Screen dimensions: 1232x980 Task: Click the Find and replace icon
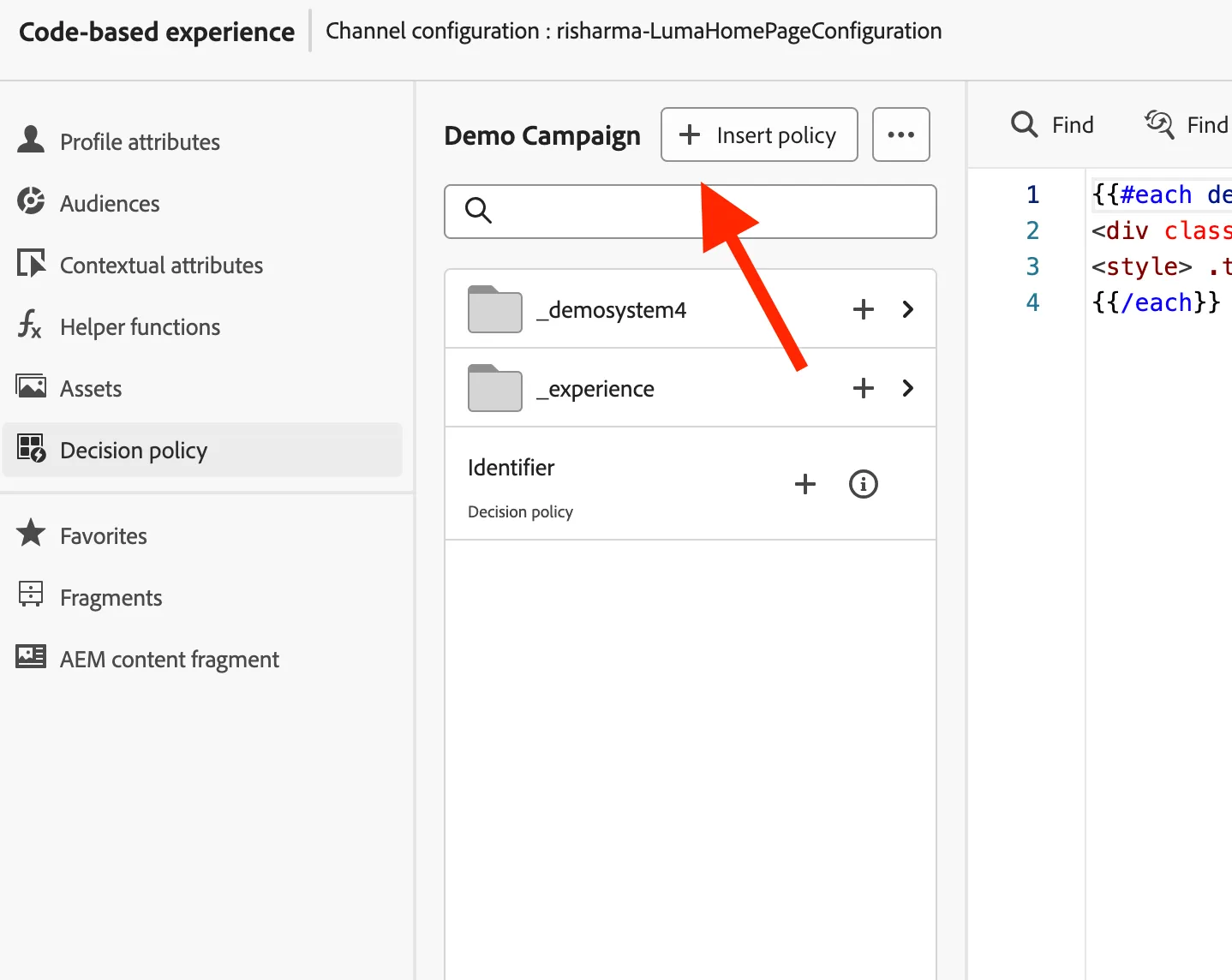tap(1160, 124)
